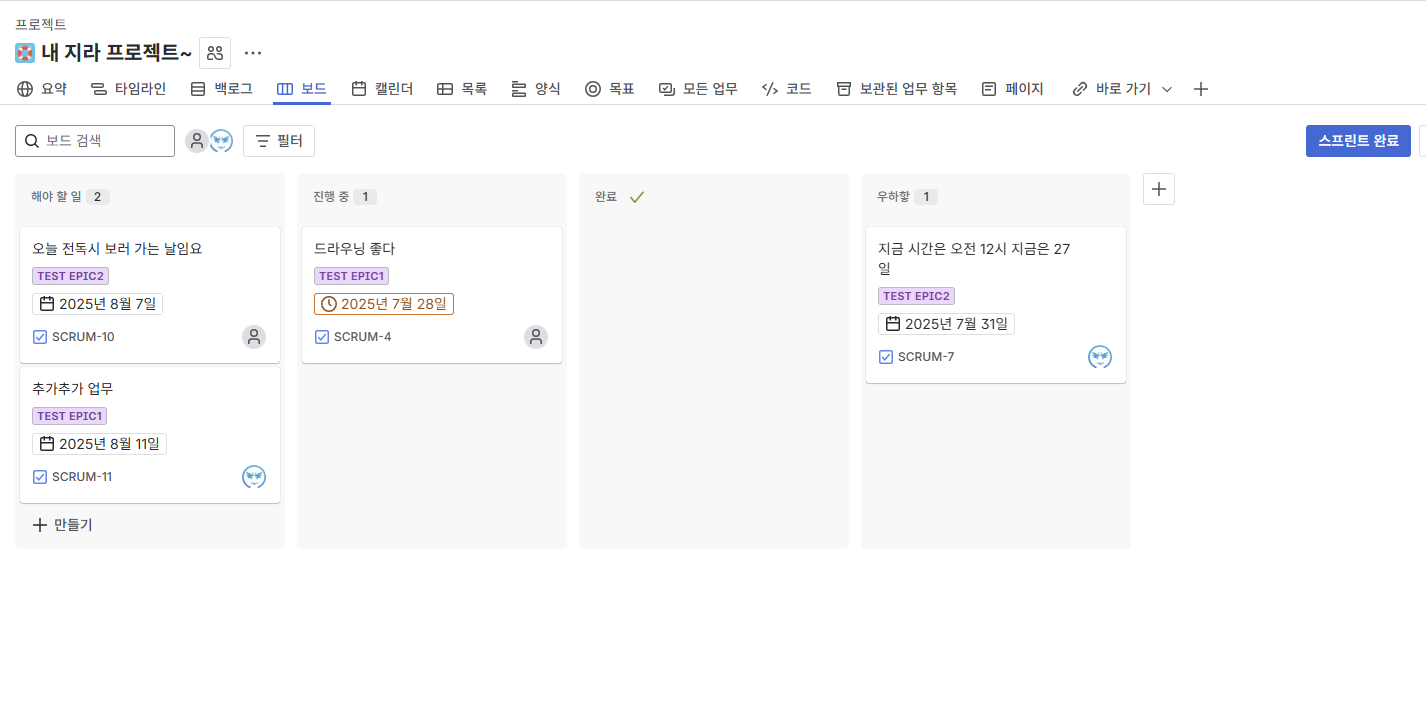Open the three-dot more actions menu
This screenshot has height=715, width=1426.
pos(253,53)
